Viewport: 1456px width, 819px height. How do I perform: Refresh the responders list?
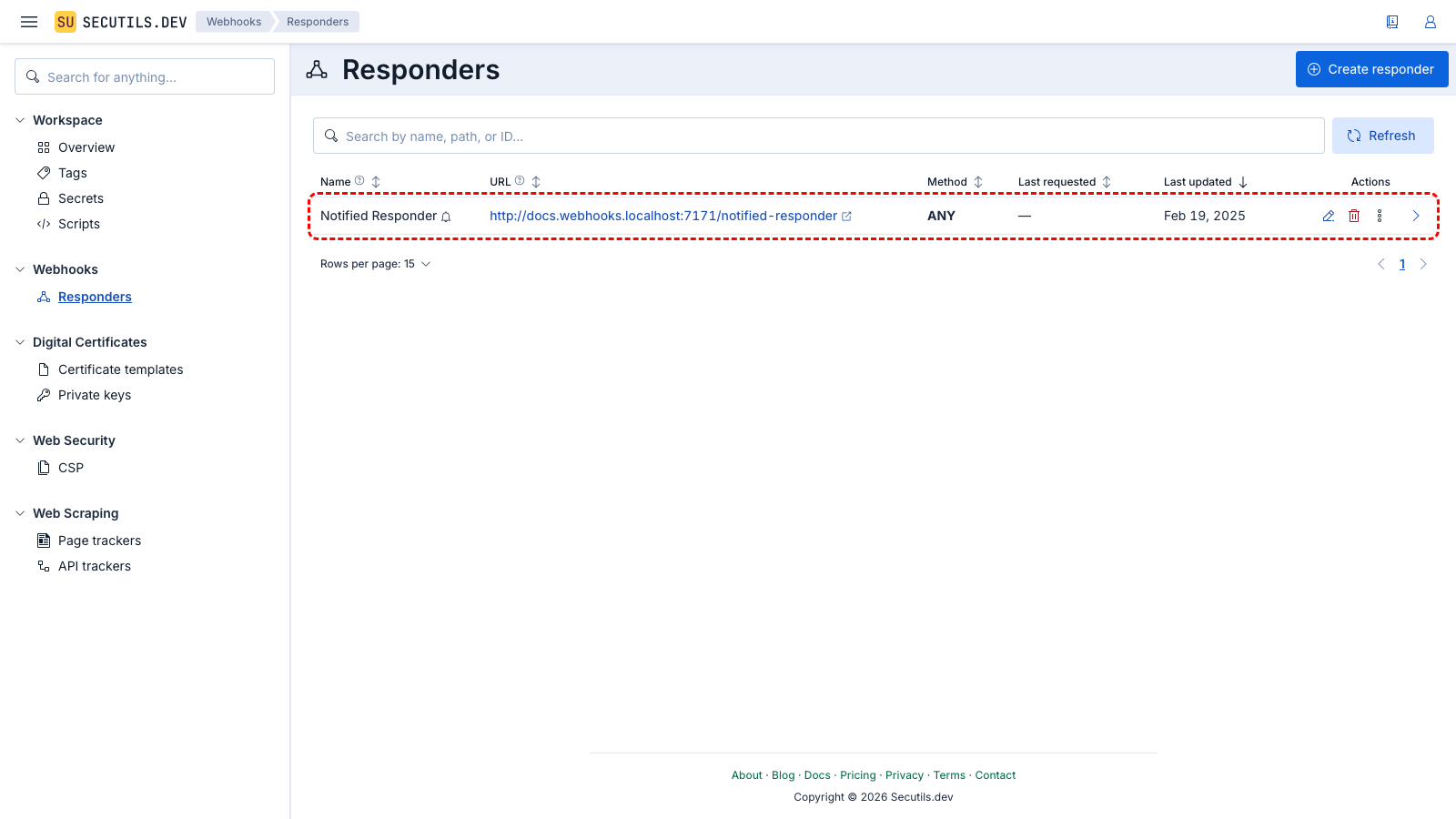point(1382,136)
